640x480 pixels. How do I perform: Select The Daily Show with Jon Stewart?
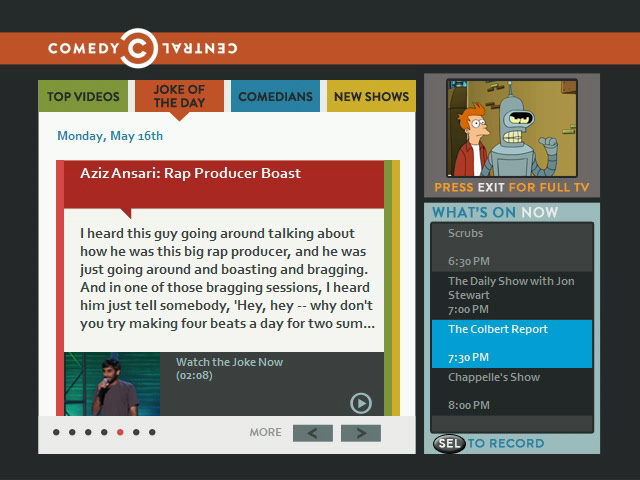pyautogui.click(x=511, y=295)
